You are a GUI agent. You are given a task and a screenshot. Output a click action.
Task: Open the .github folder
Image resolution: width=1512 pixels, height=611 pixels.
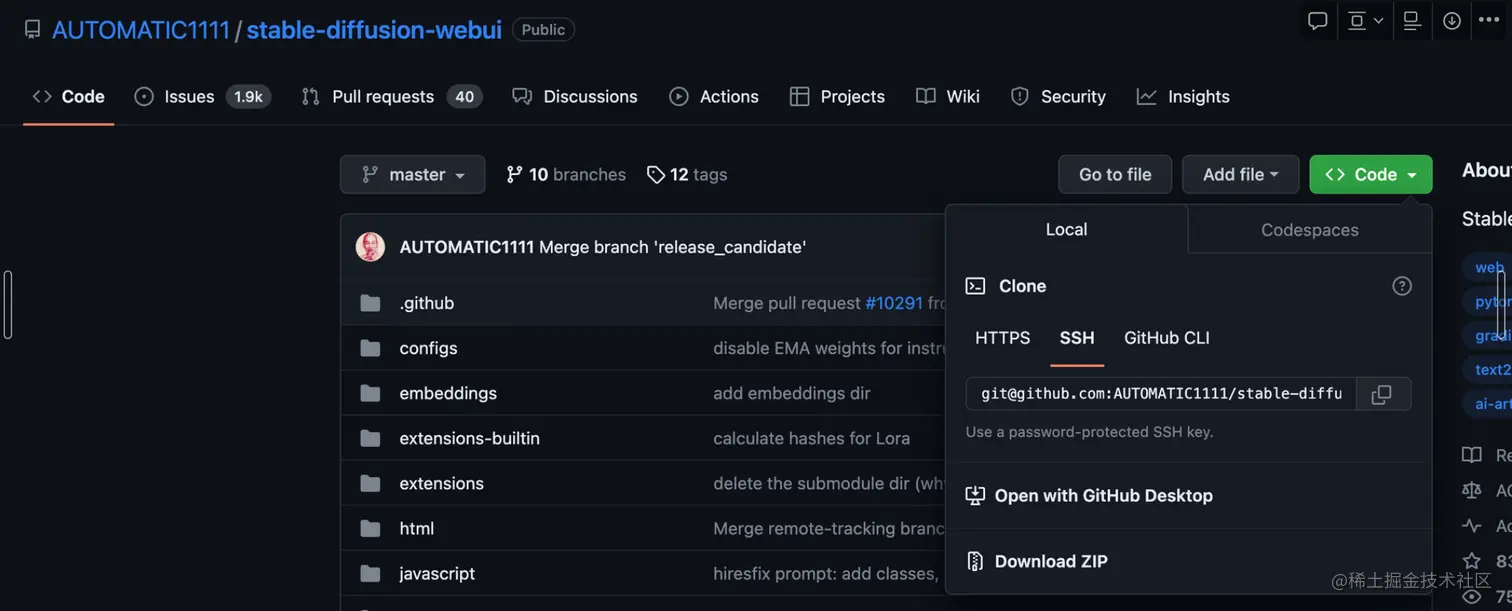426,303
